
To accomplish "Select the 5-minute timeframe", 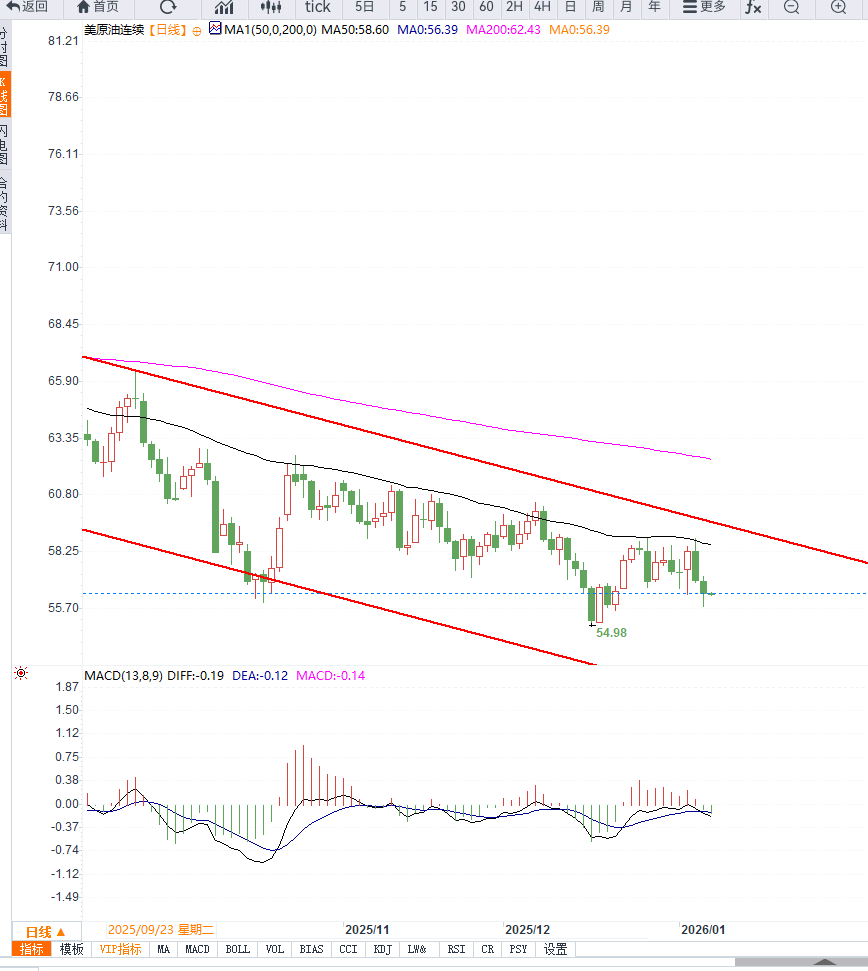I will click(402, 7).
